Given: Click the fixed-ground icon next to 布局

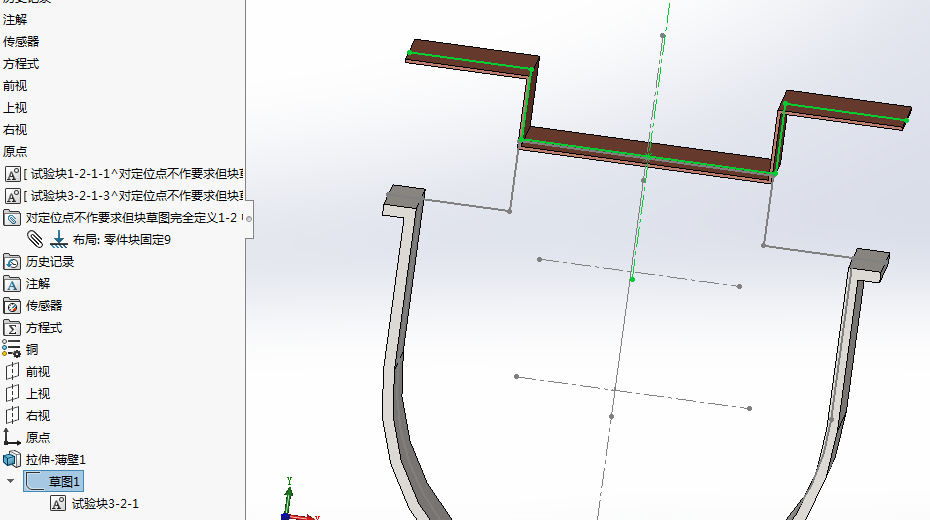Looking at the screenshot, I should click(x=58, y=239).
